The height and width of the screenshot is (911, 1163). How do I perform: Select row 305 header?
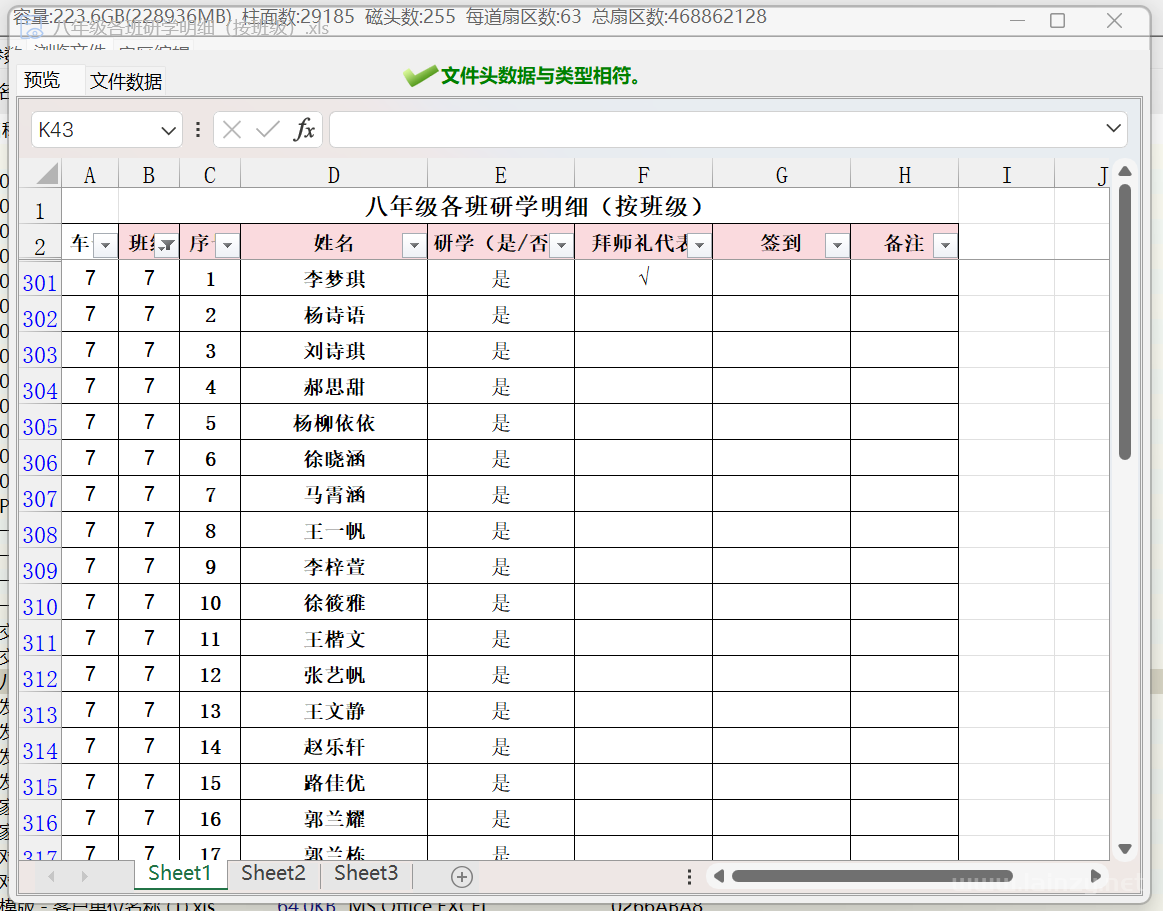40,427
